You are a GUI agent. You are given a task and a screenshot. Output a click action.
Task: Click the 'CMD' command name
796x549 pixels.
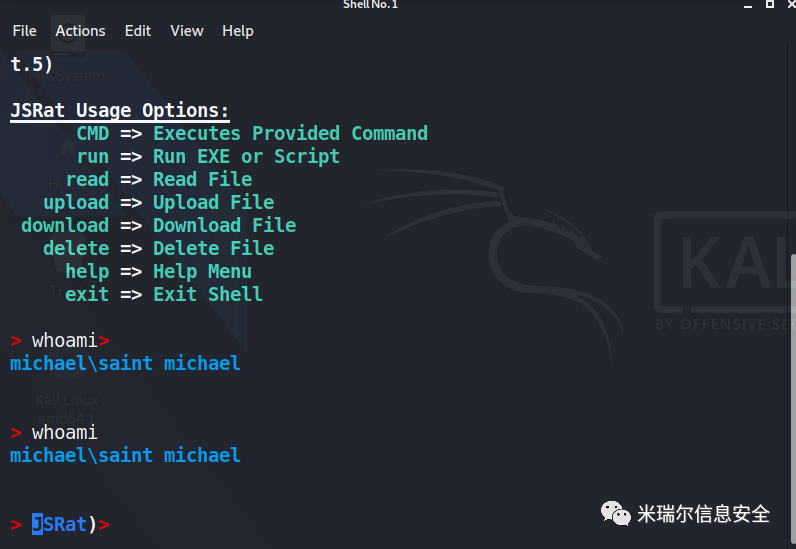pyautogui.click(x=92, y=134)
